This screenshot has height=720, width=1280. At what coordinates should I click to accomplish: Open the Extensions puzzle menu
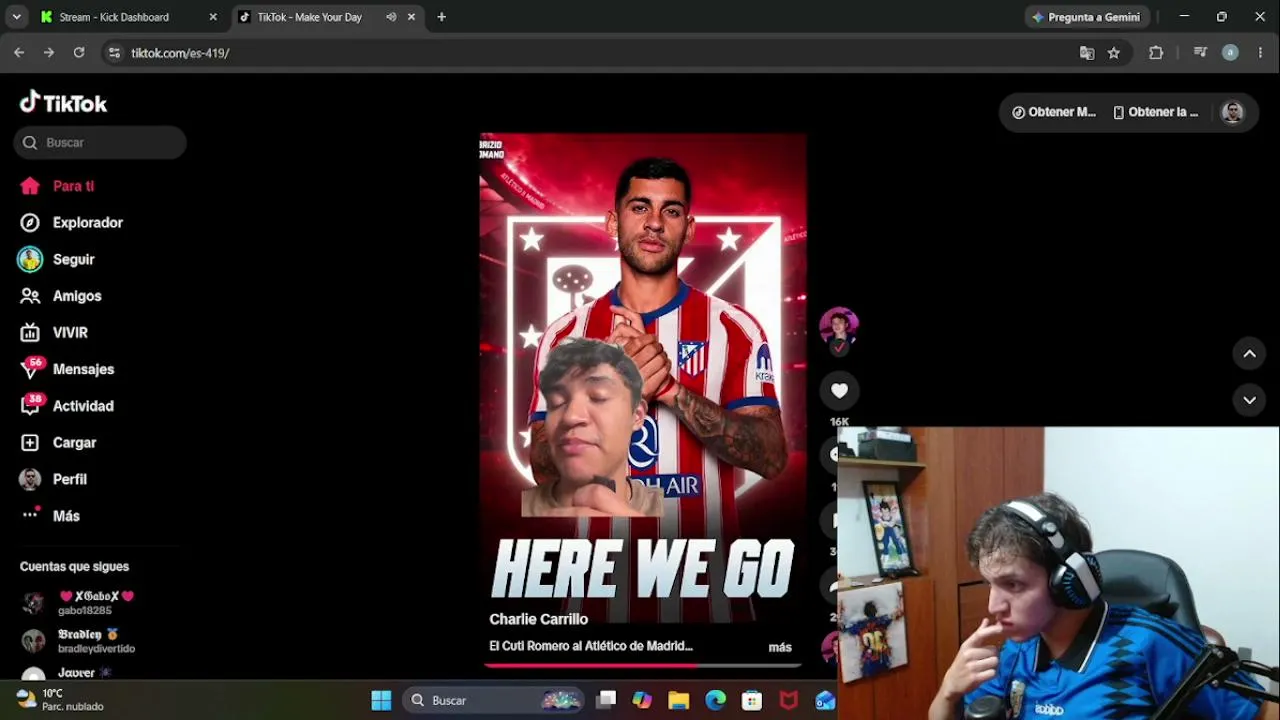tap(1156, 53)
